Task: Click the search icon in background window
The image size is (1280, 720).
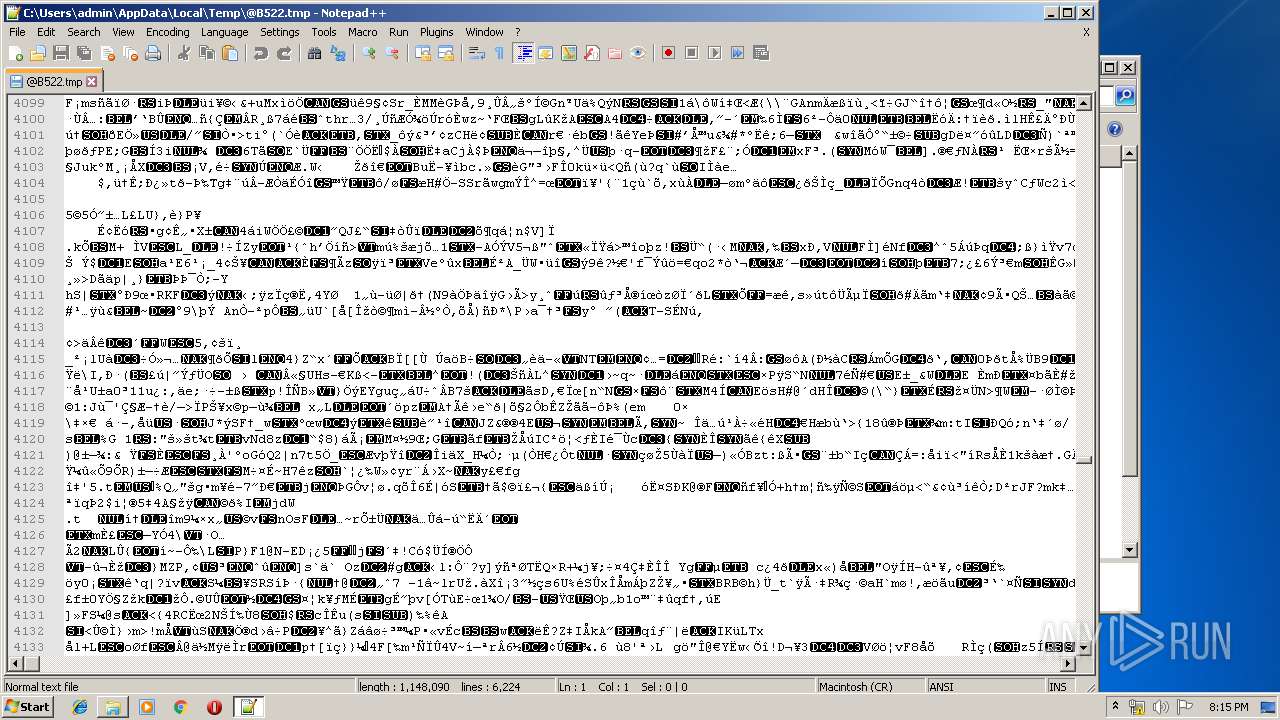Action: pyautogui.click(x=1125, y=96)
